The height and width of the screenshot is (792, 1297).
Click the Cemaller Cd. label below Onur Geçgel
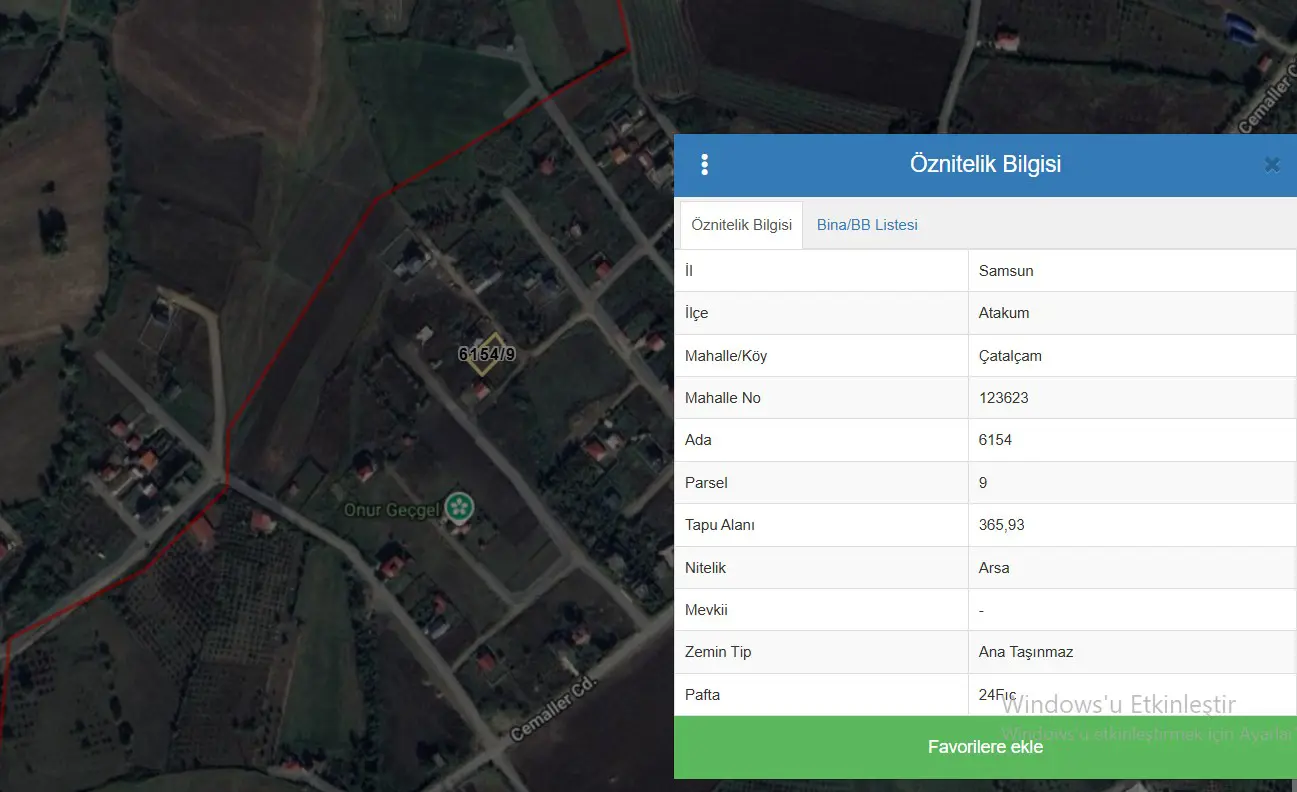click(x=553, y=708)
